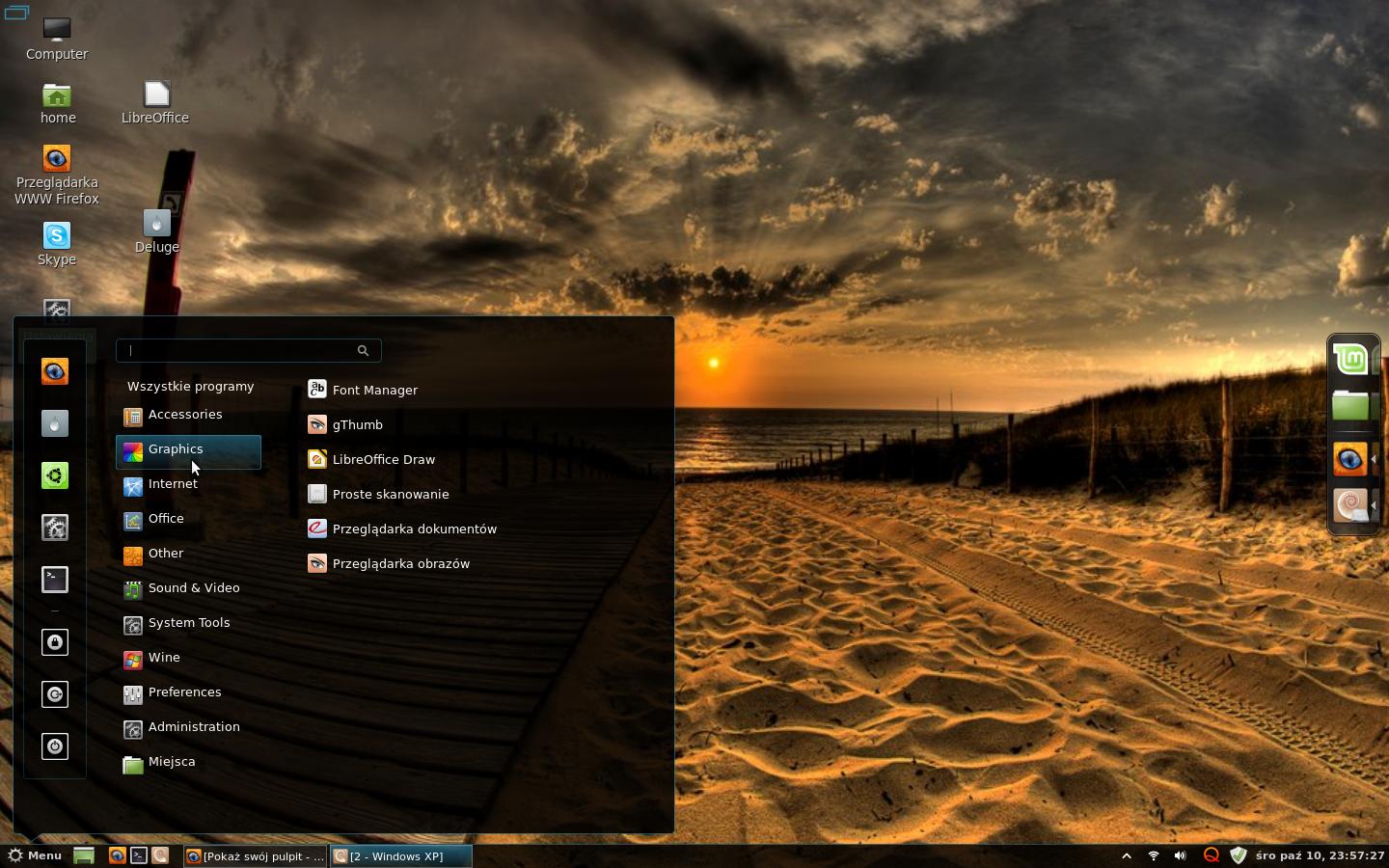Switch to 2 - Windows XP window

click(401, 855)
